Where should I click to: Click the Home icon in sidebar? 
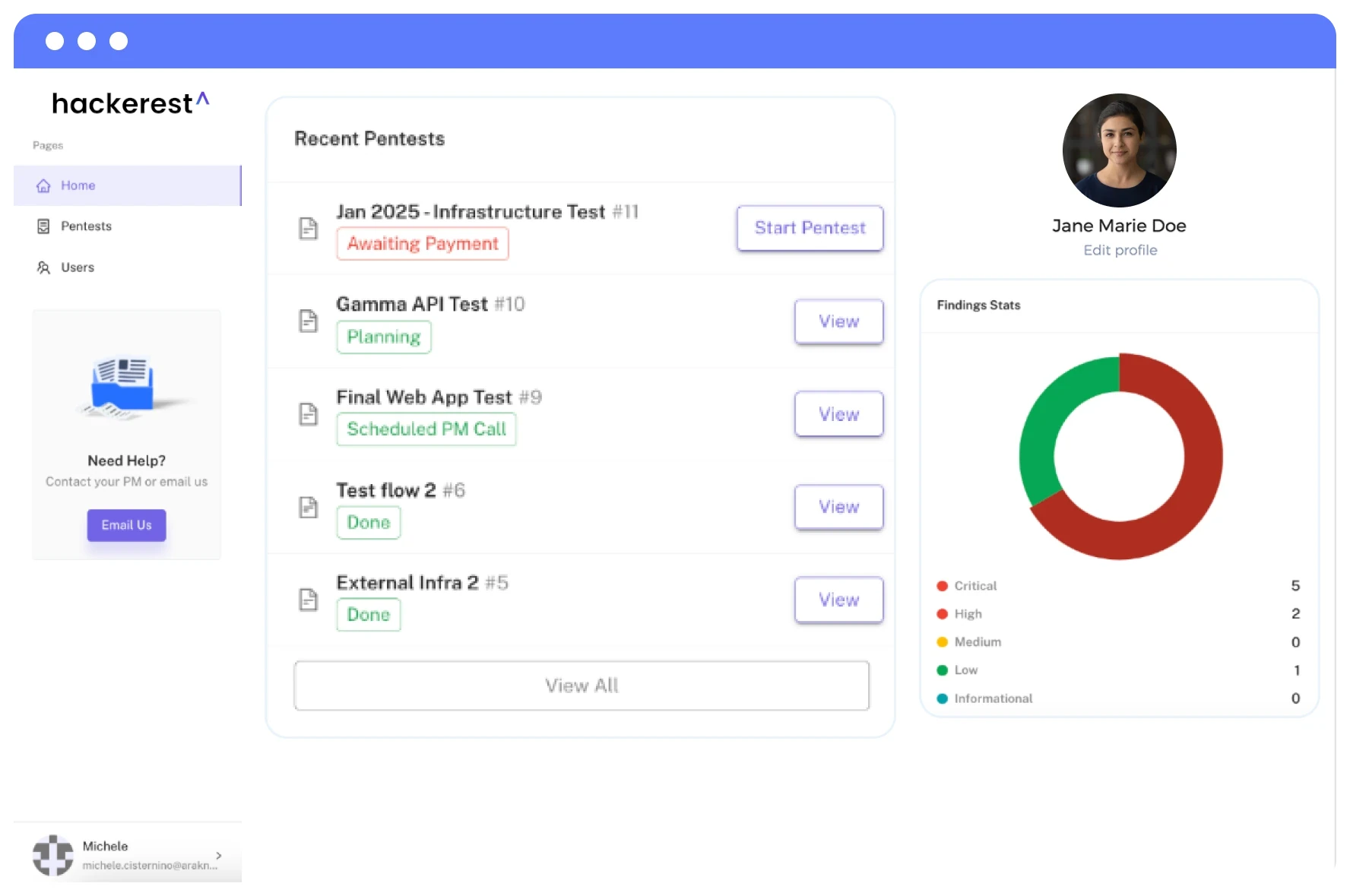tap(43, 186)
